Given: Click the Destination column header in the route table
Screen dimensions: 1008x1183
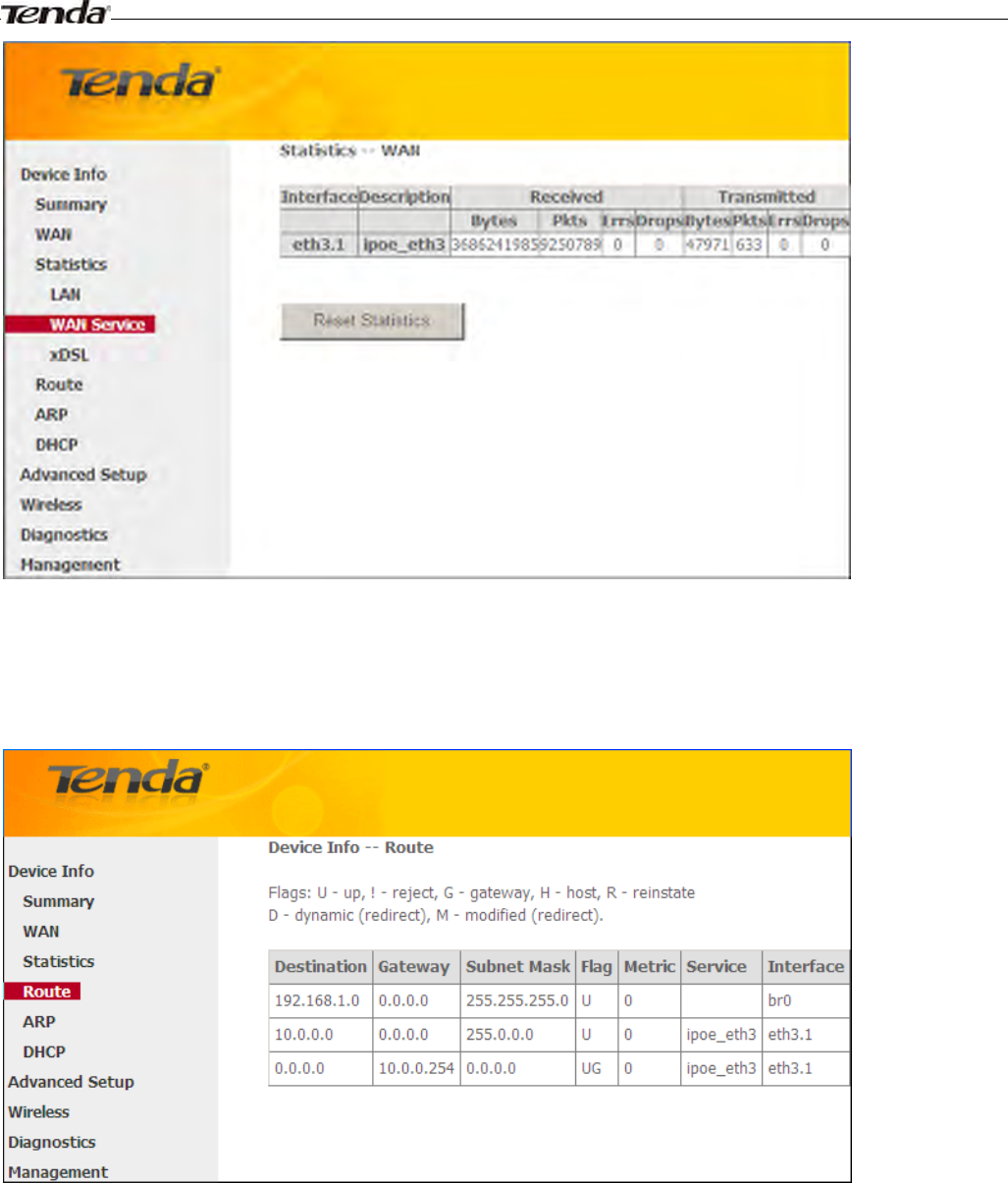Looking at the screenshot, I should tap(321, 967).
